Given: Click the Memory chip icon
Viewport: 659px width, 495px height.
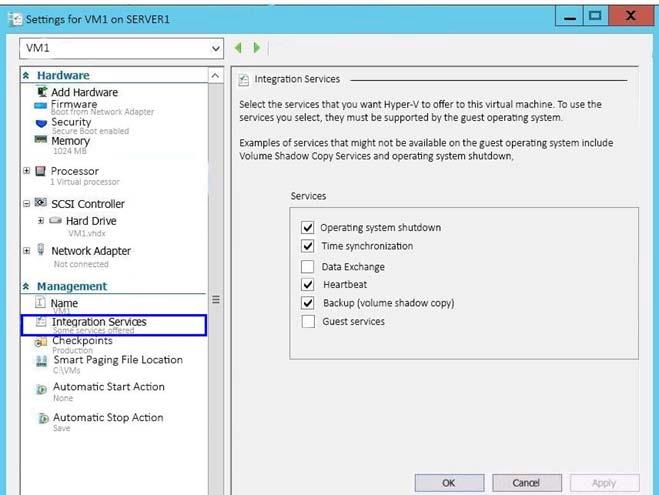Looking at the screenshot, I should [x=41, y=140].
